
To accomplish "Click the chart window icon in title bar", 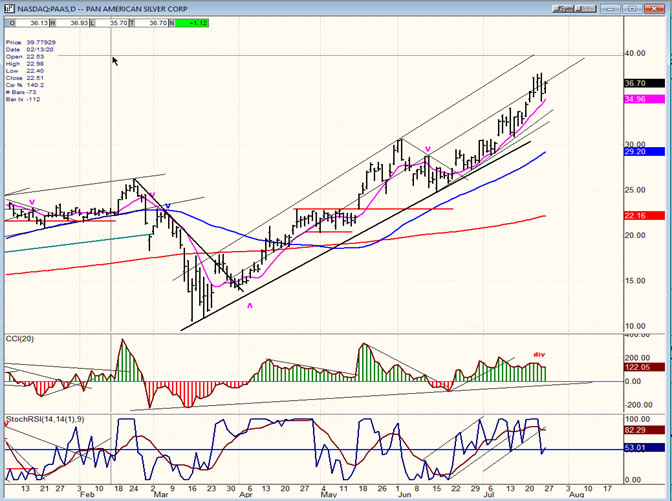I will 8,7.
